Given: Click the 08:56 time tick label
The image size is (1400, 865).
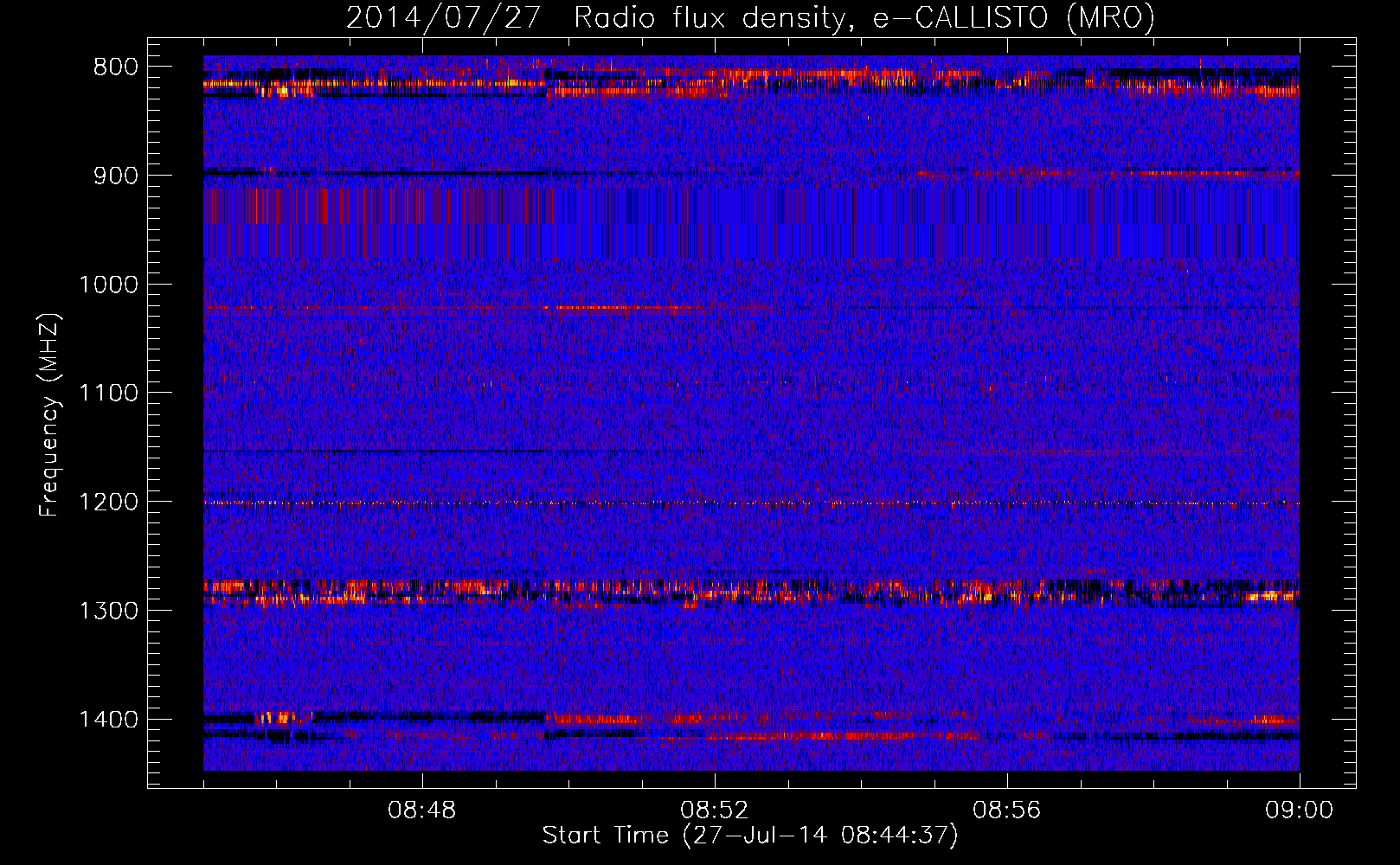Looking at the screenshot, I should (x=1007, y=811).
